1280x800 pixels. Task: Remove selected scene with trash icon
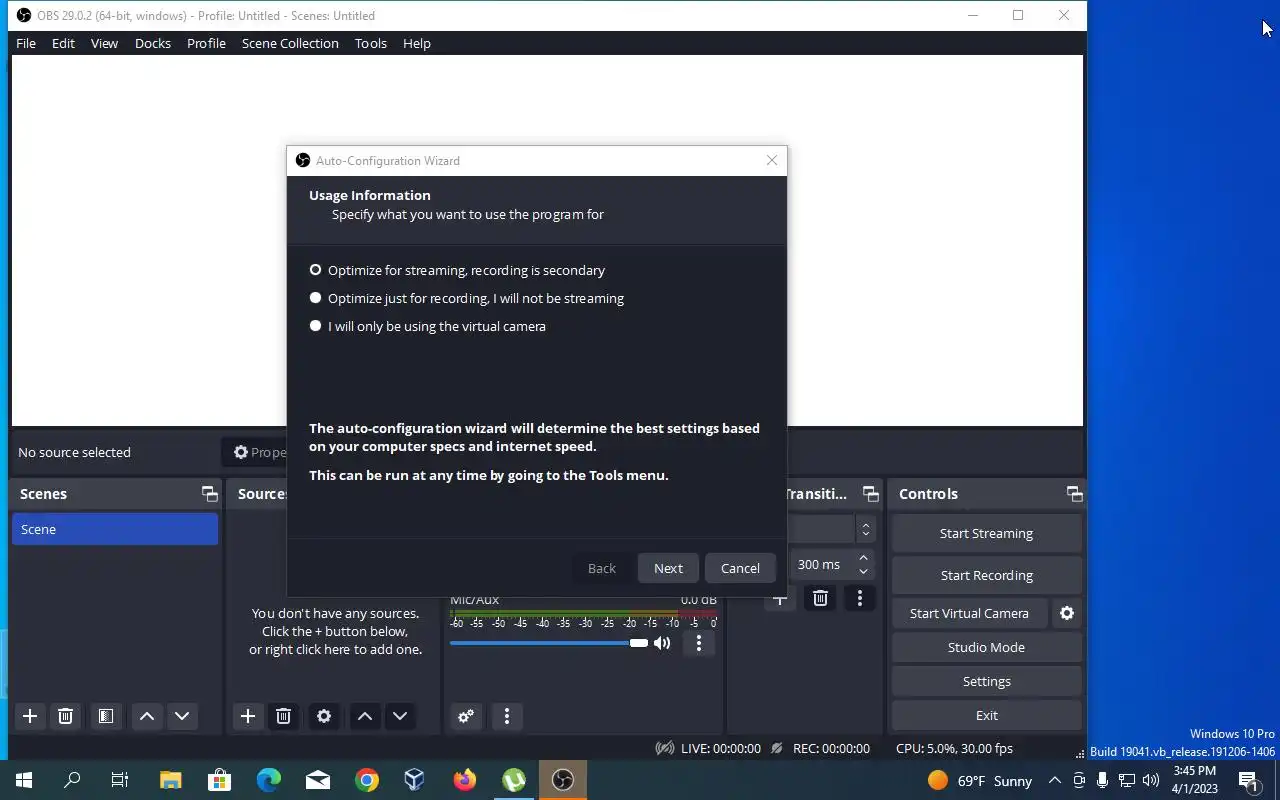(x=66, y=716)
